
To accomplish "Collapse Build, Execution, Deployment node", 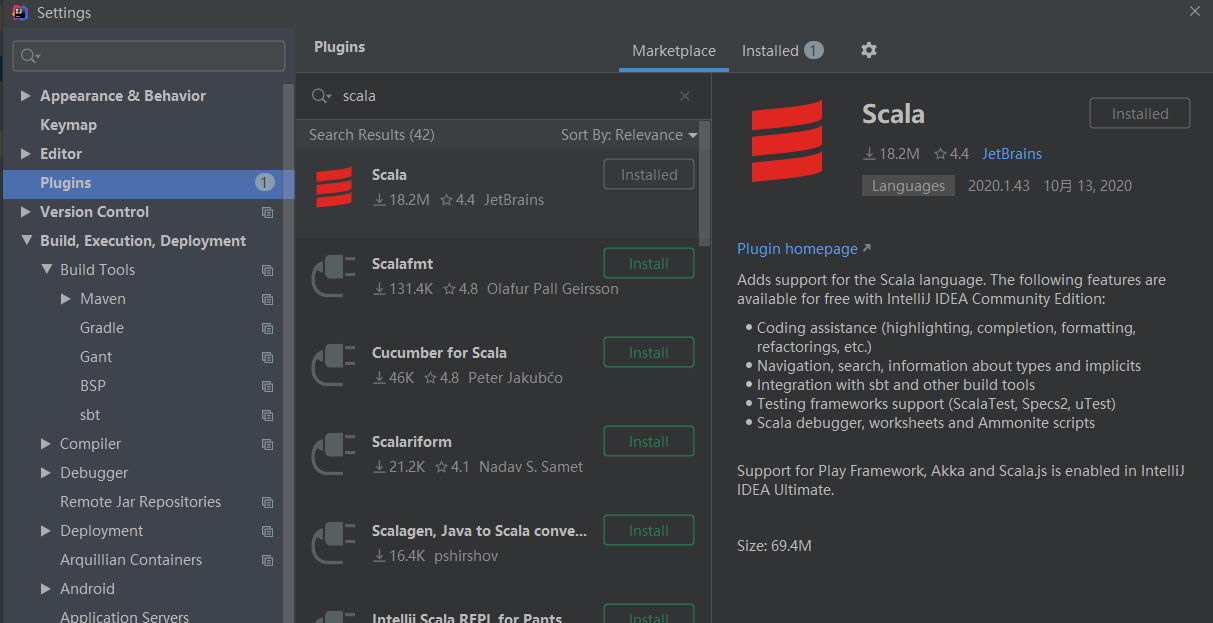I will (26, 241).
